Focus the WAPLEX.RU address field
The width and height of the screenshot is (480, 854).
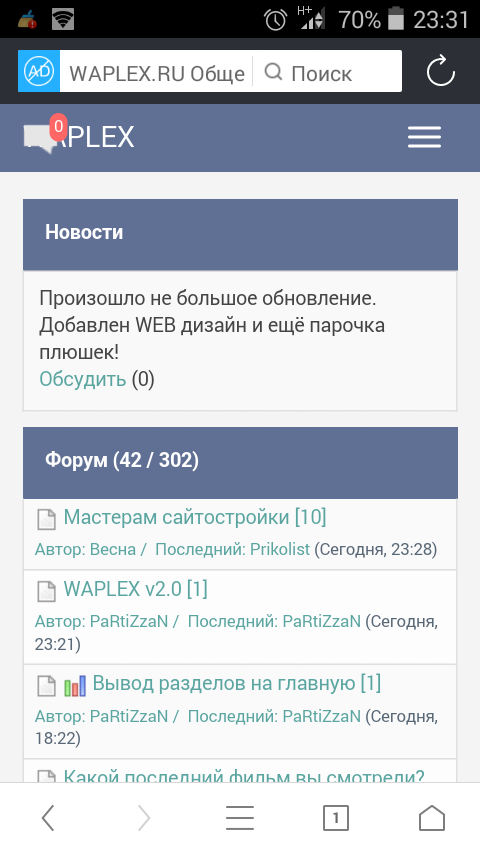(157, 72)
